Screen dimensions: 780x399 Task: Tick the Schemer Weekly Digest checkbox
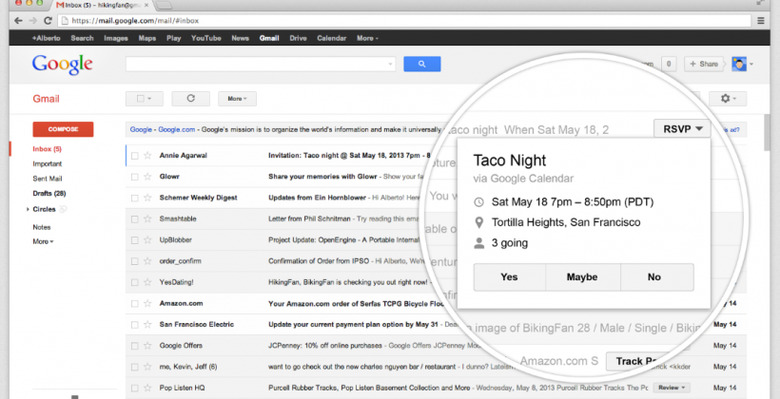(x=134, y=198)
